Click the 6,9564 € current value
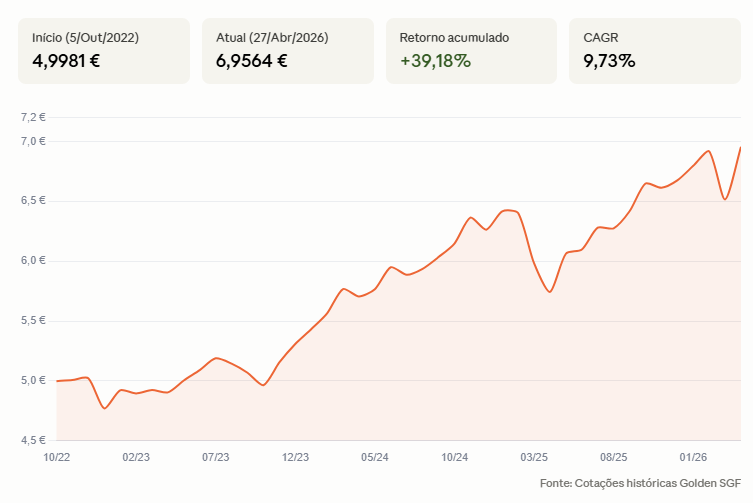 tap(252, 61)
